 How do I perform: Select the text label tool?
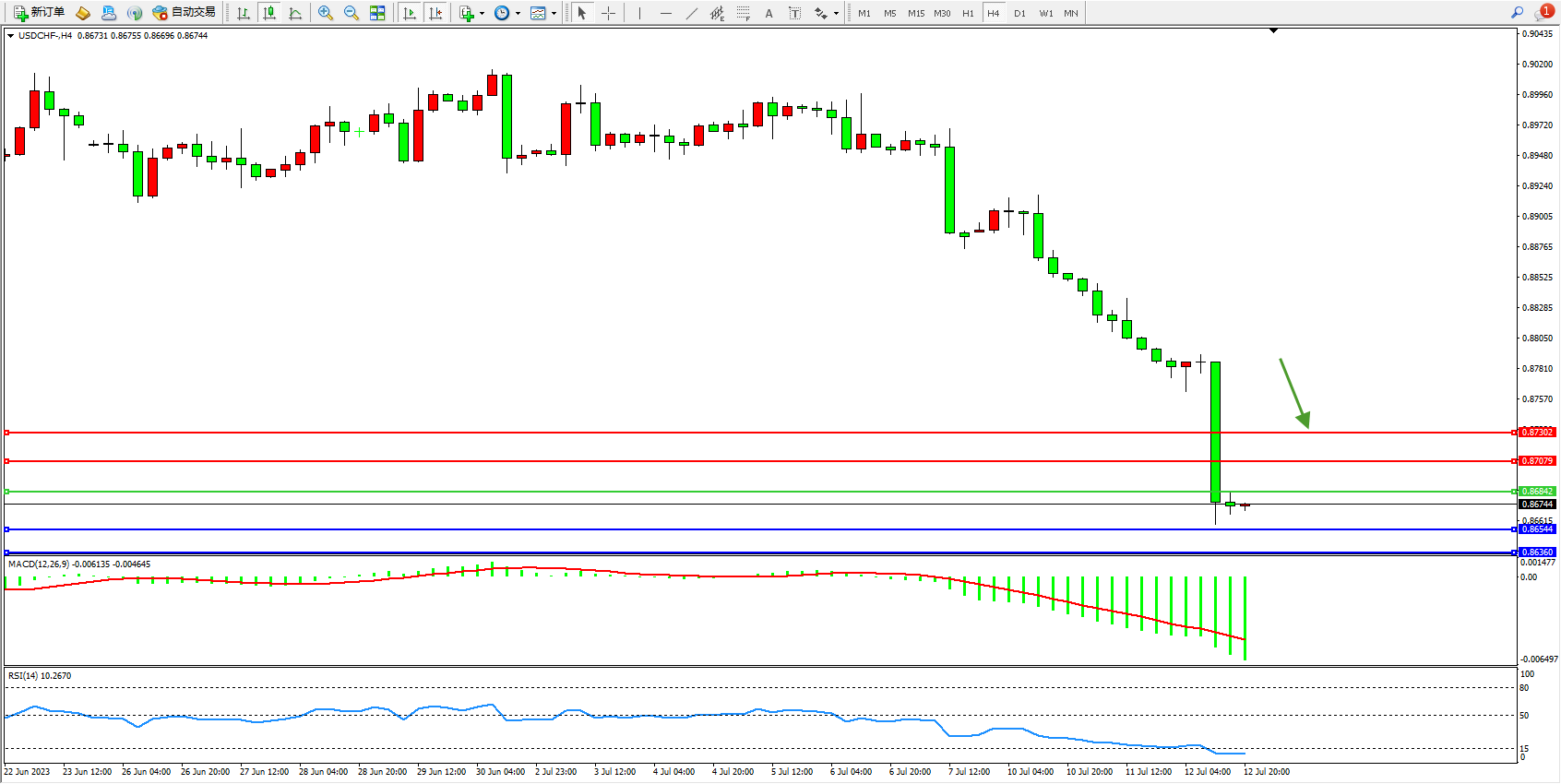tap(769, 13)
